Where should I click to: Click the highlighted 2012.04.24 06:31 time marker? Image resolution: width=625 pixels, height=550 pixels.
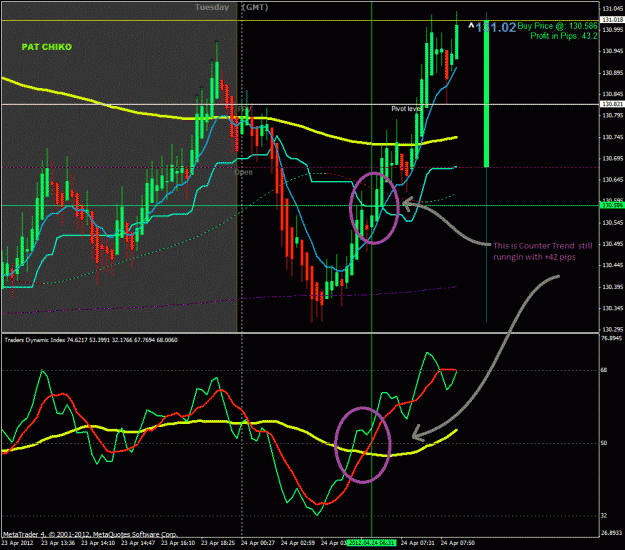371,543
